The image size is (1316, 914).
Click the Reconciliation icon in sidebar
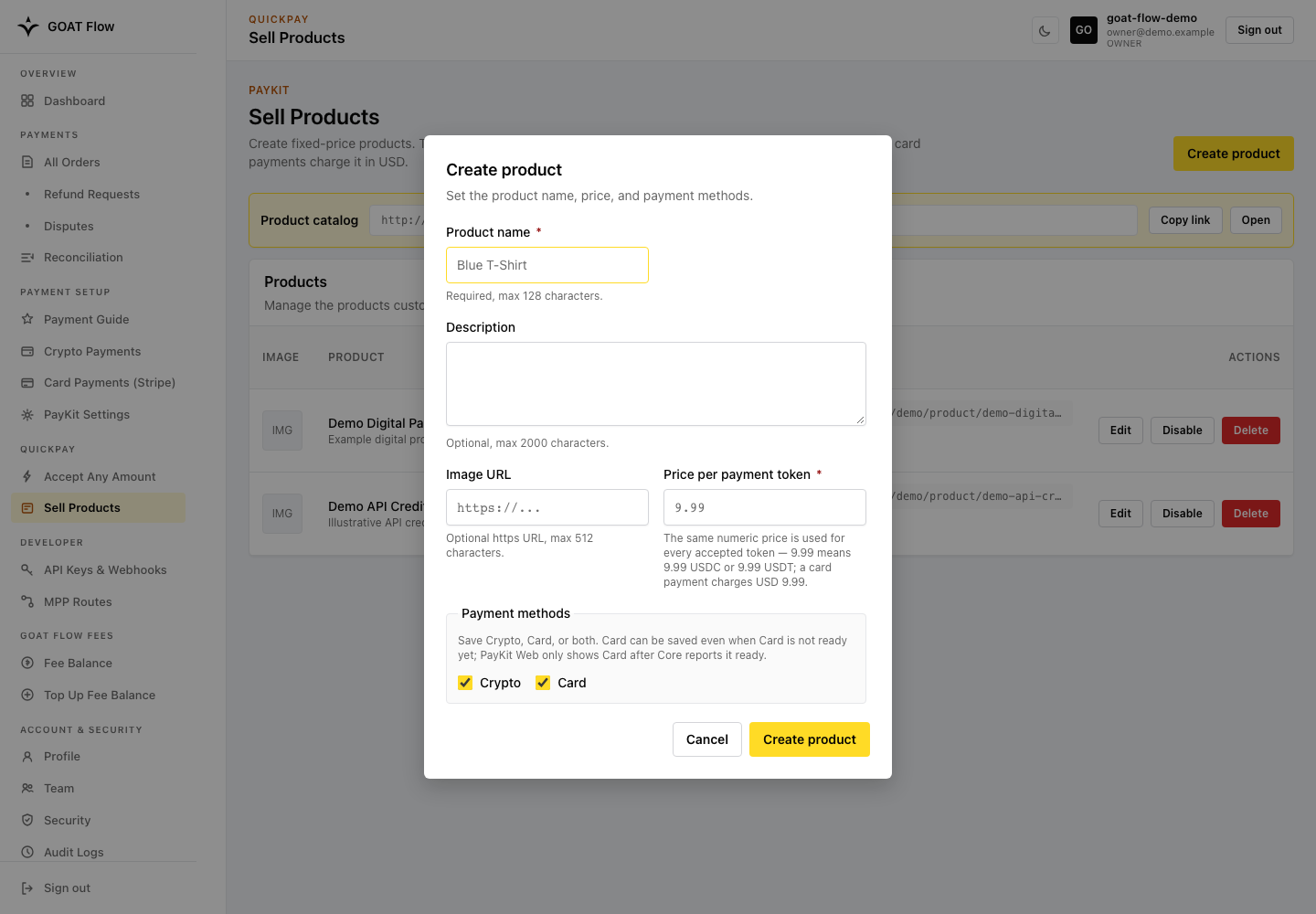27,258
